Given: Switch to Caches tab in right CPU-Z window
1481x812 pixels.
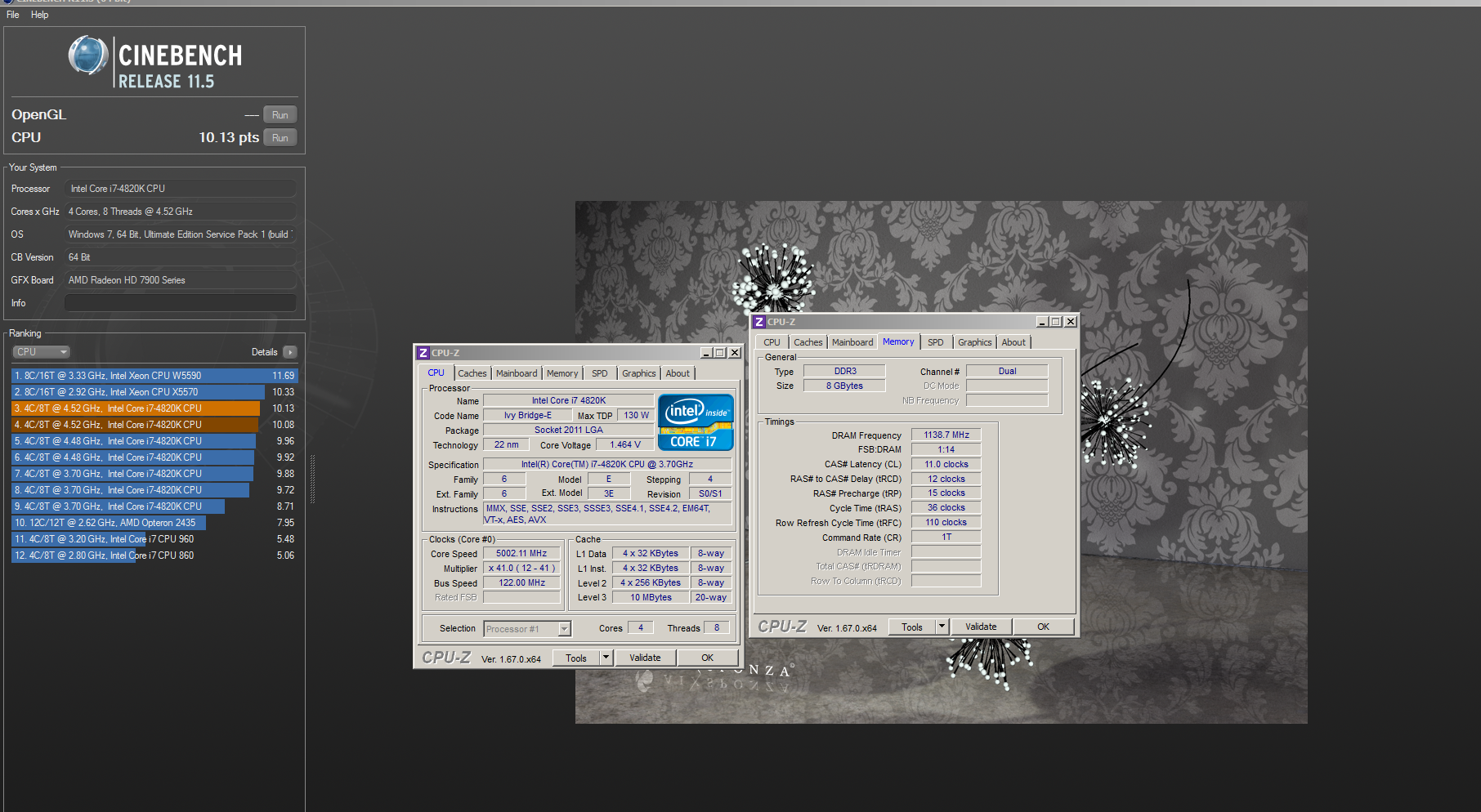Looking at the screenshot, I should pyautogui.click(x=808, y=342).
